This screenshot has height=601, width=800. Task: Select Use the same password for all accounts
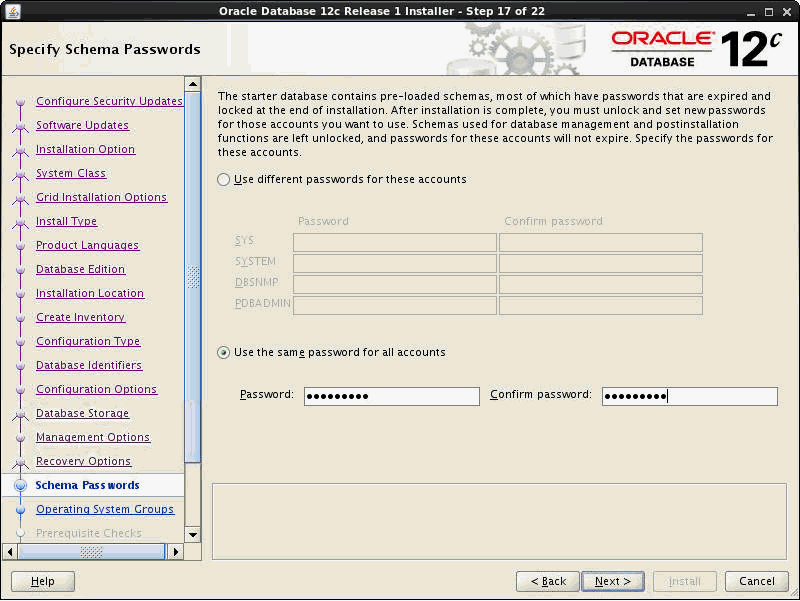(222, 352)
